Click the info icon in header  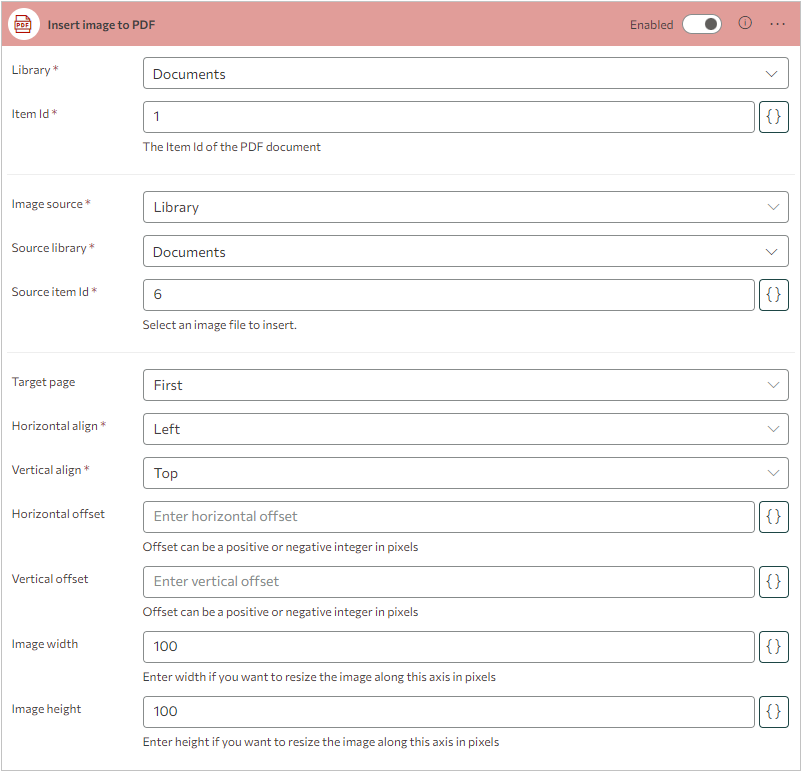(745, 24)
